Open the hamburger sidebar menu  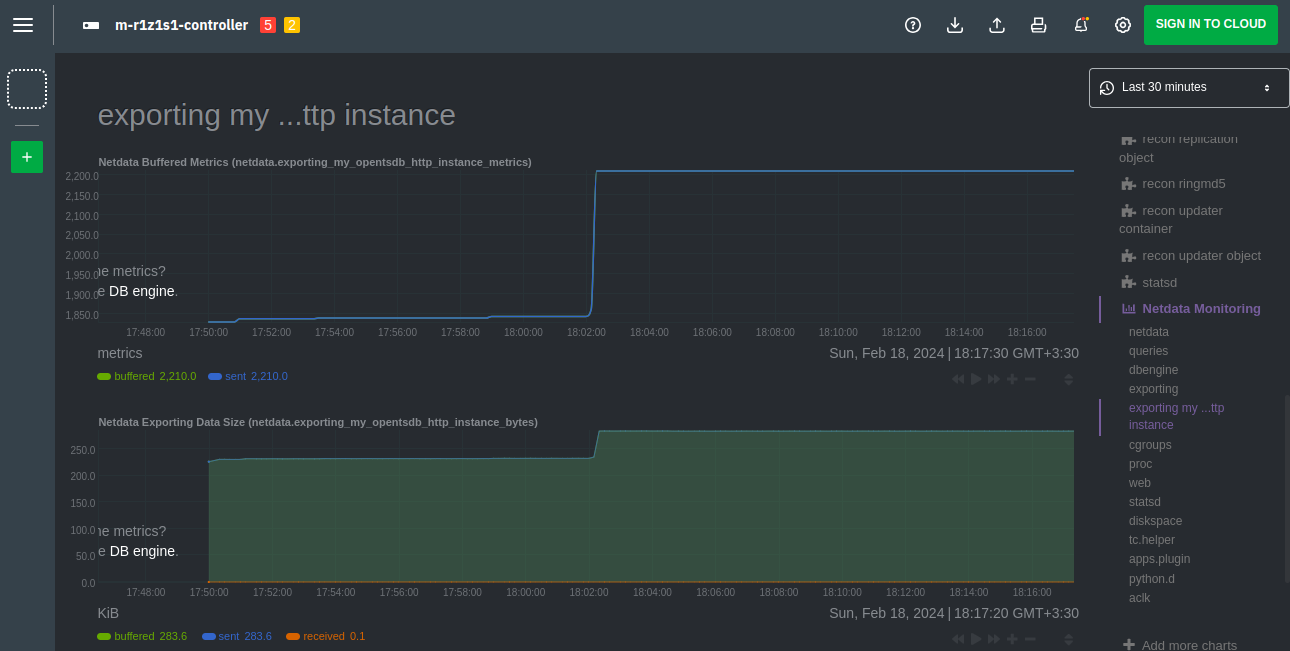click(23, 25)
